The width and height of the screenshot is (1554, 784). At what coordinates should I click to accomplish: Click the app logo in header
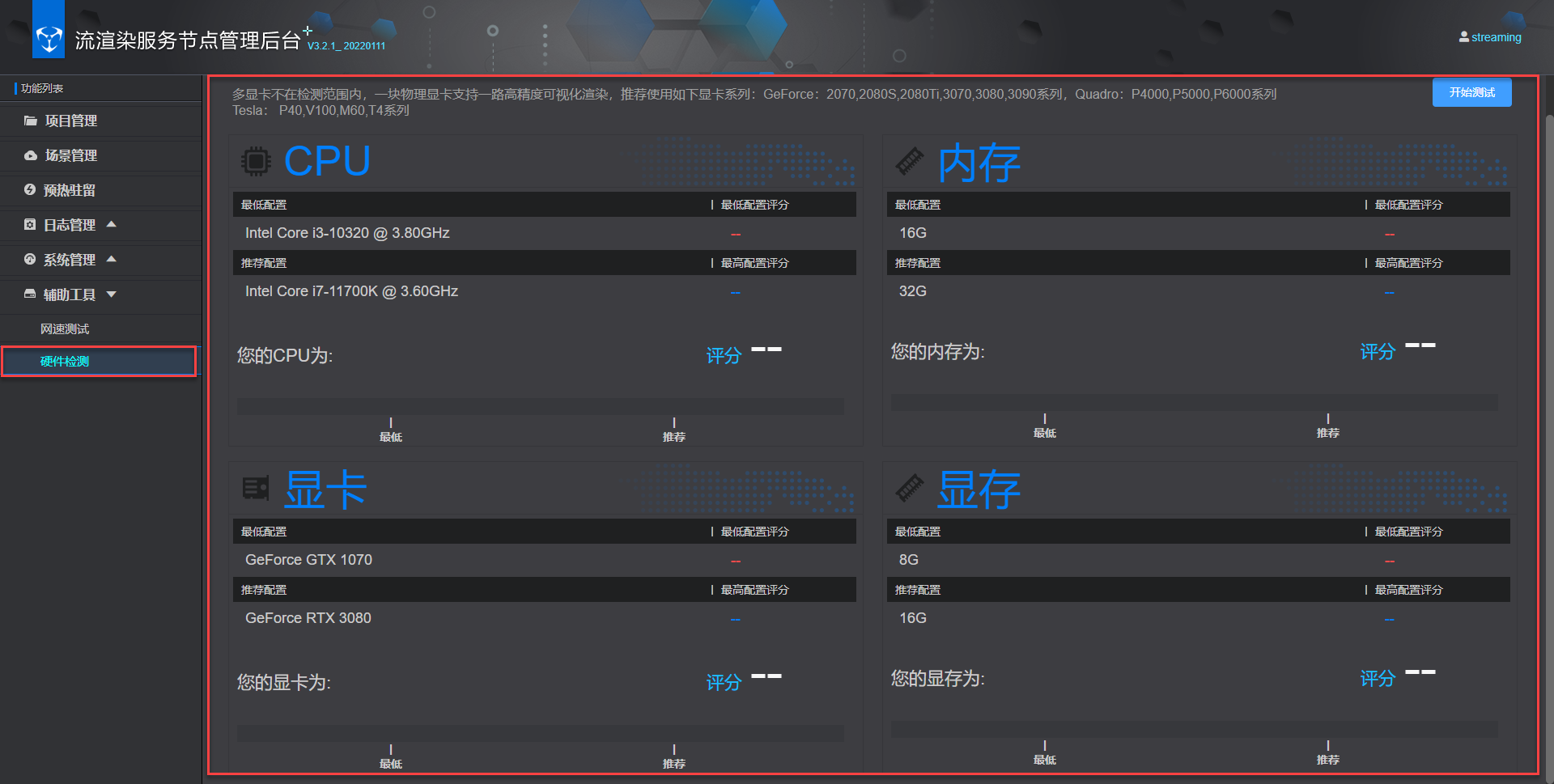pyautogui.click(x=49, y=38)
